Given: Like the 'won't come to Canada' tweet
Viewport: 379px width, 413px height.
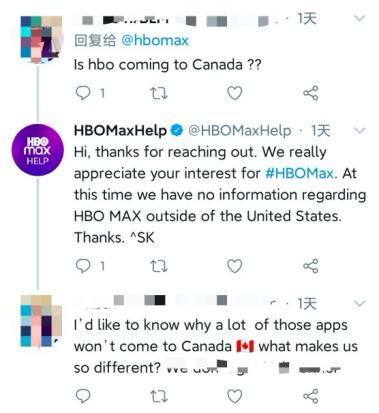Looking at the screenshot, I should tap(235, 396).
